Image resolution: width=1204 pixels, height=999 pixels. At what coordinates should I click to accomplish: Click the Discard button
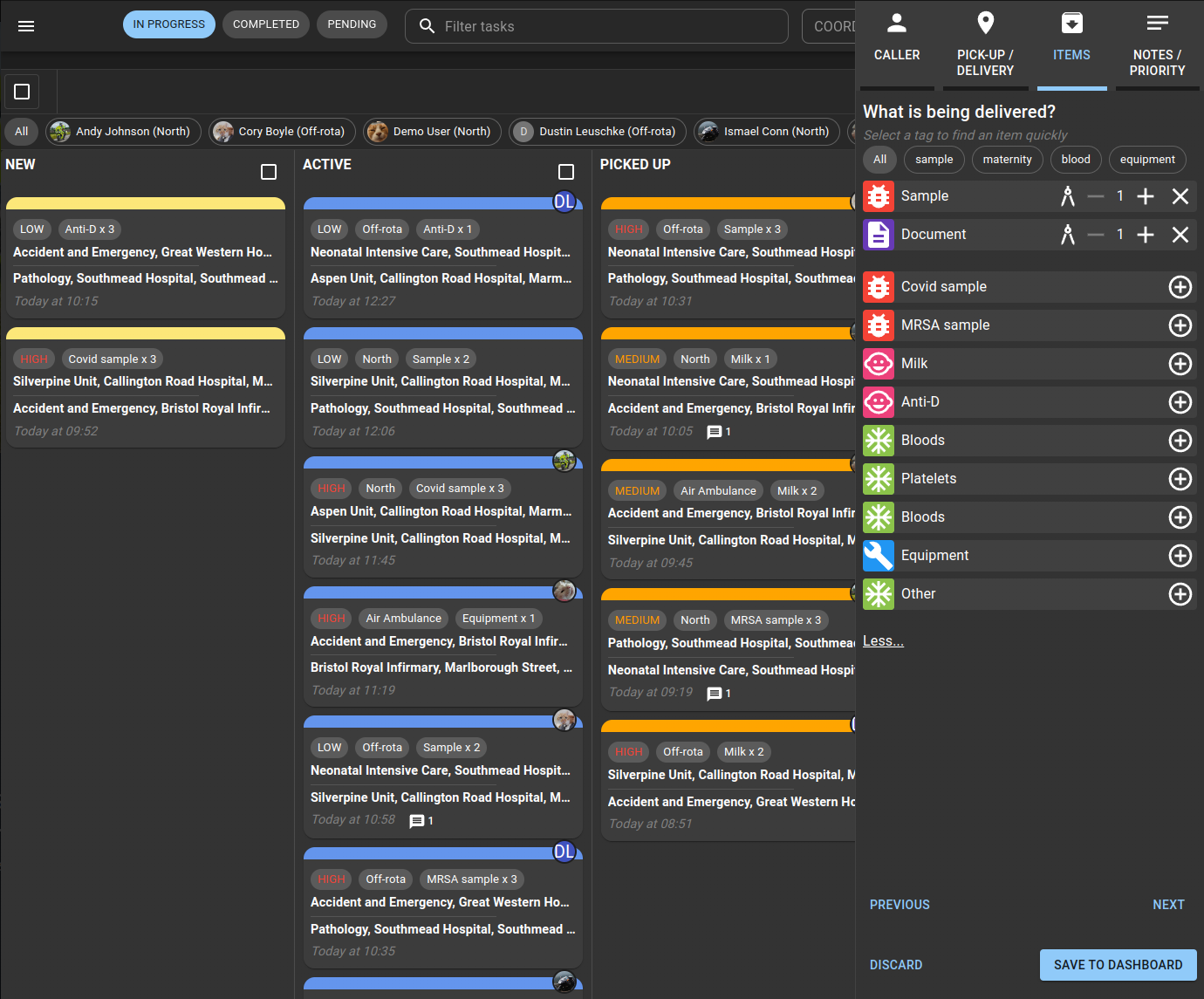[x=896, y=965]
